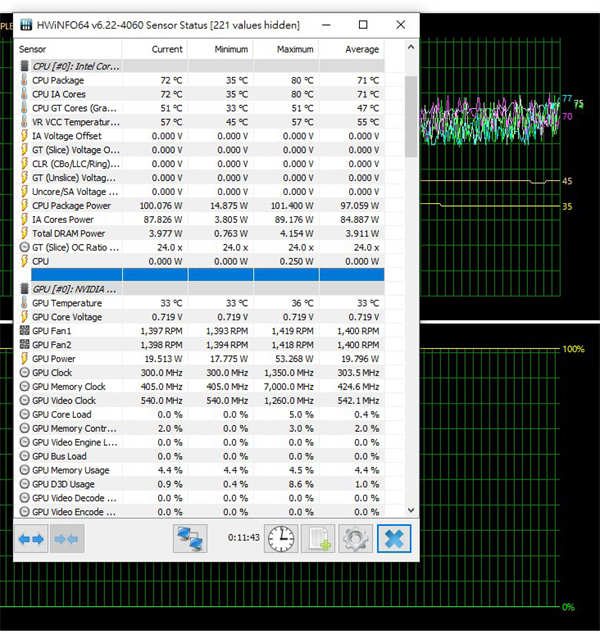The height and width of the screenshot is (634, 600).
Task: Click fan icon beside GPU Fan1
Action: pos(25,331)
